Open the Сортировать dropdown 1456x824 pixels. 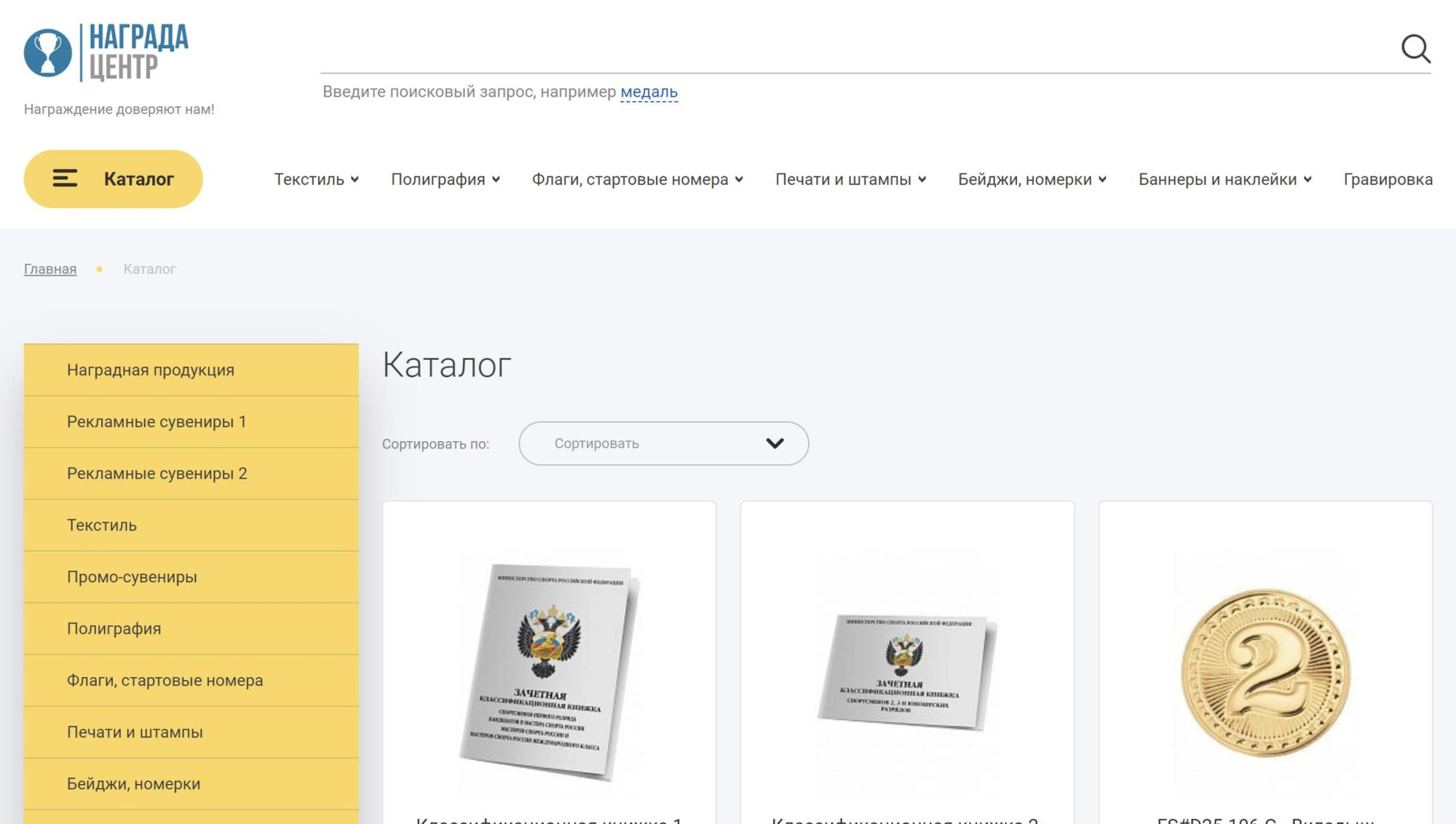[x=663, y=443]
